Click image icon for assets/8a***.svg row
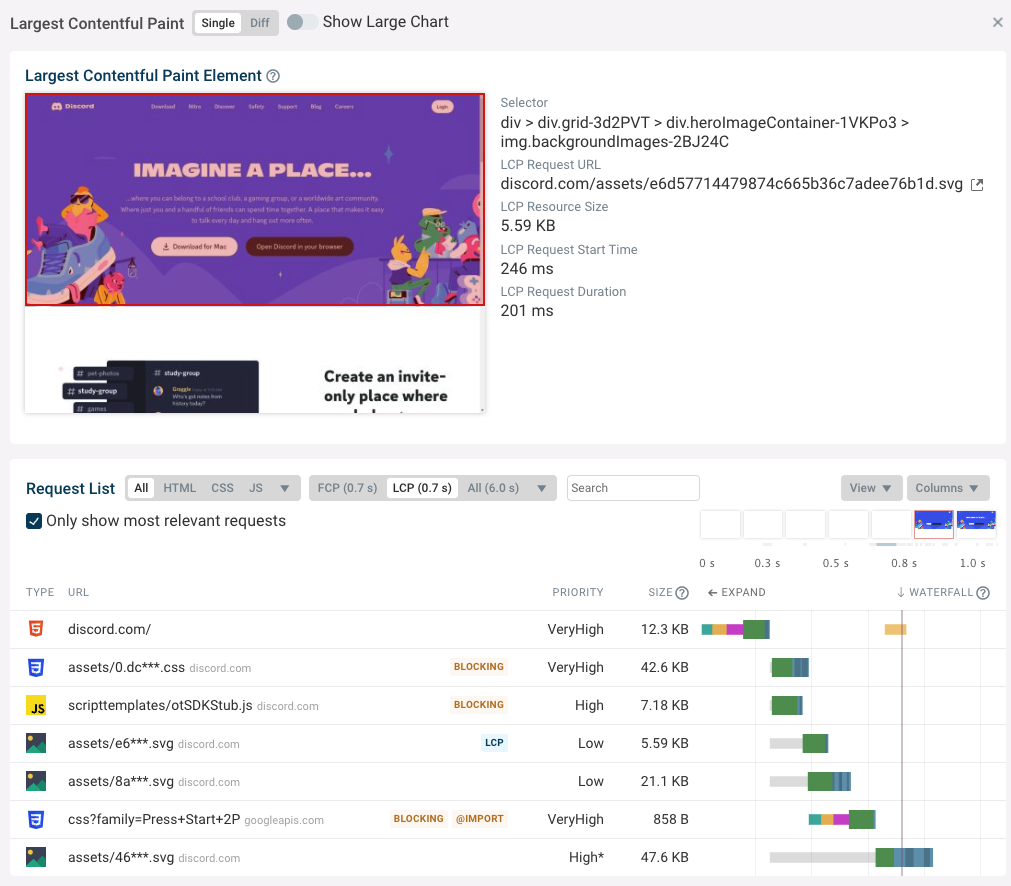Image resolution: width=1011 pixels, height=886 pixels. tap(36, 782)
